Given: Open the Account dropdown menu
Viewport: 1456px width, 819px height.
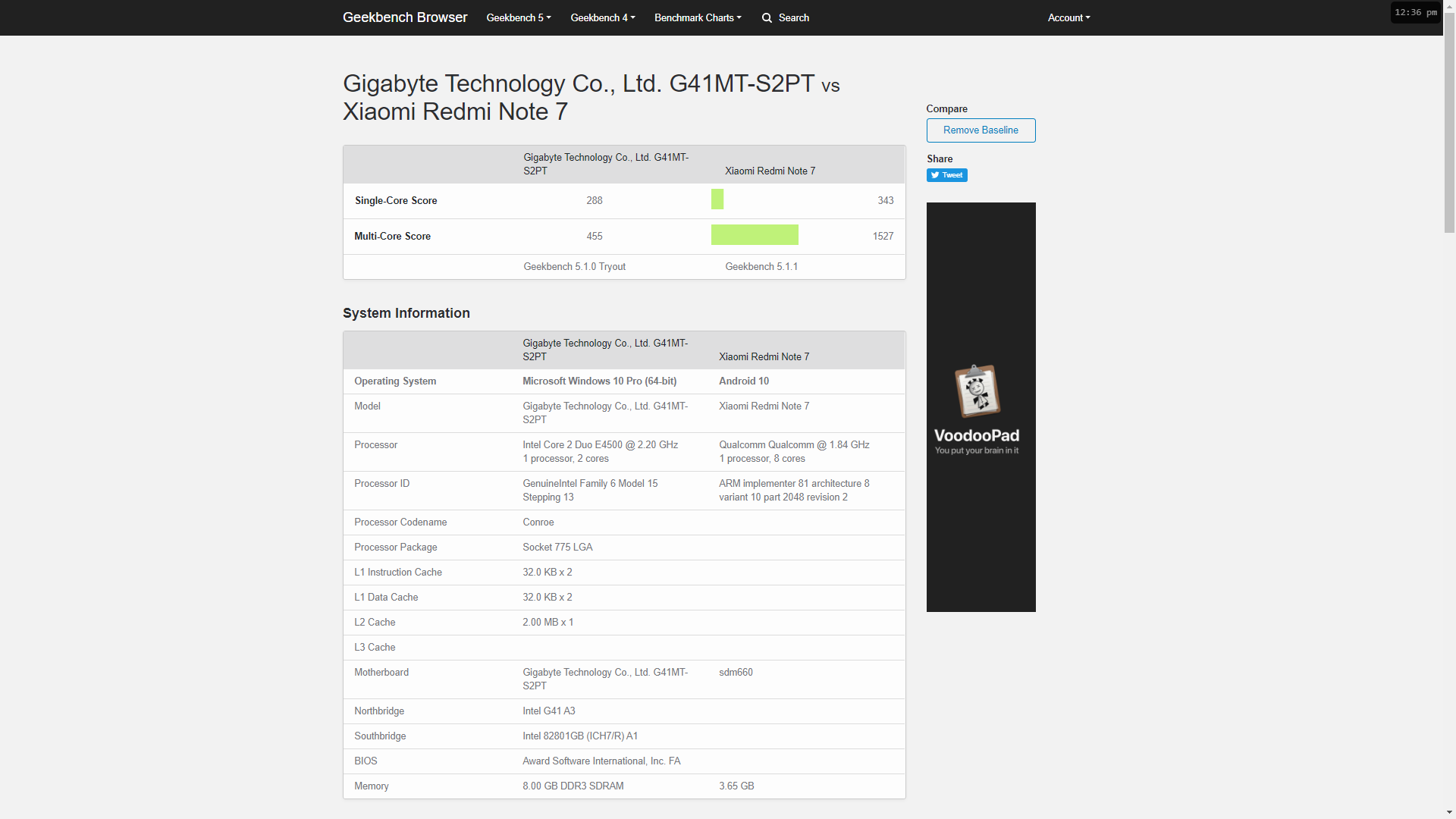Looking at the screenshot, I should pyautogui.click(x=1068, y=17).
